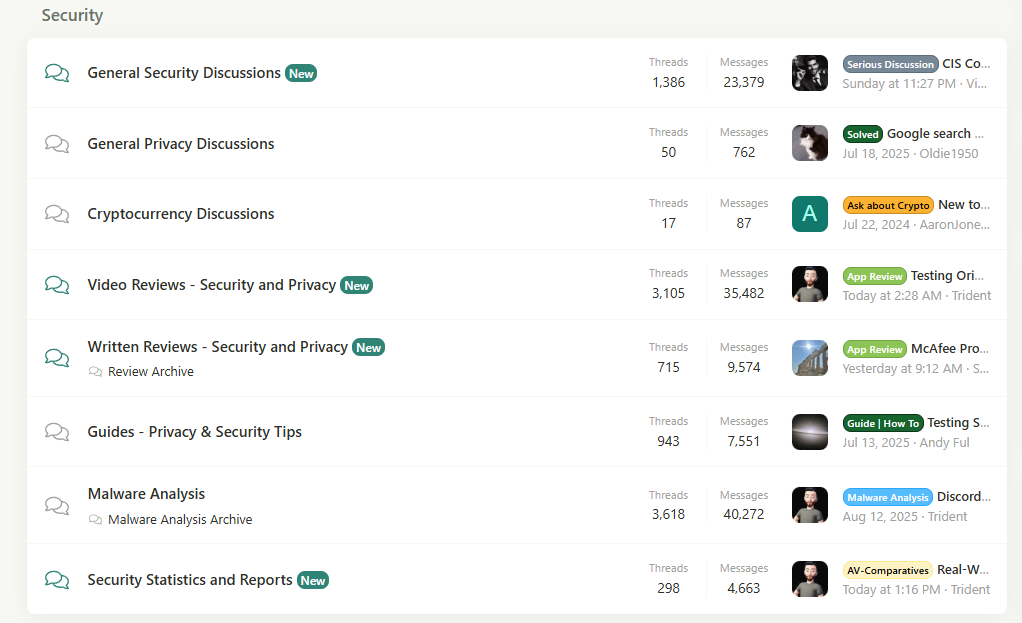Click the chat icon beside Guides - Privacy & Security Tips
1022x623 pixels.
coord(57,432)
